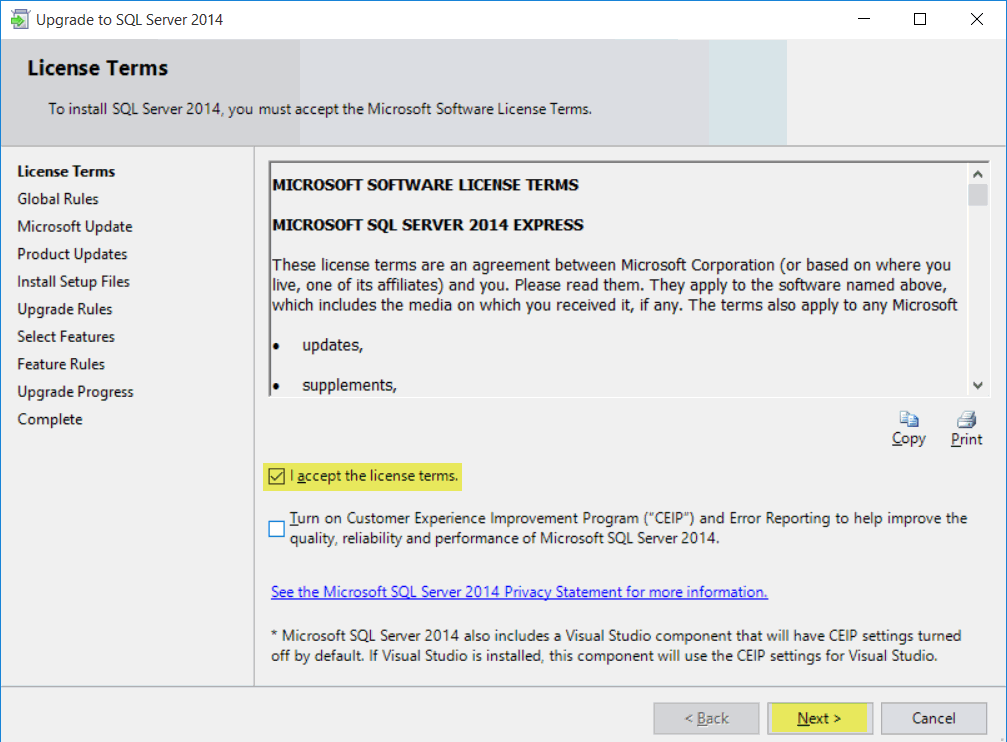This screenshot has width=1007, height=742.
Task: Select the Product Updates step
Action: (72, 254)
